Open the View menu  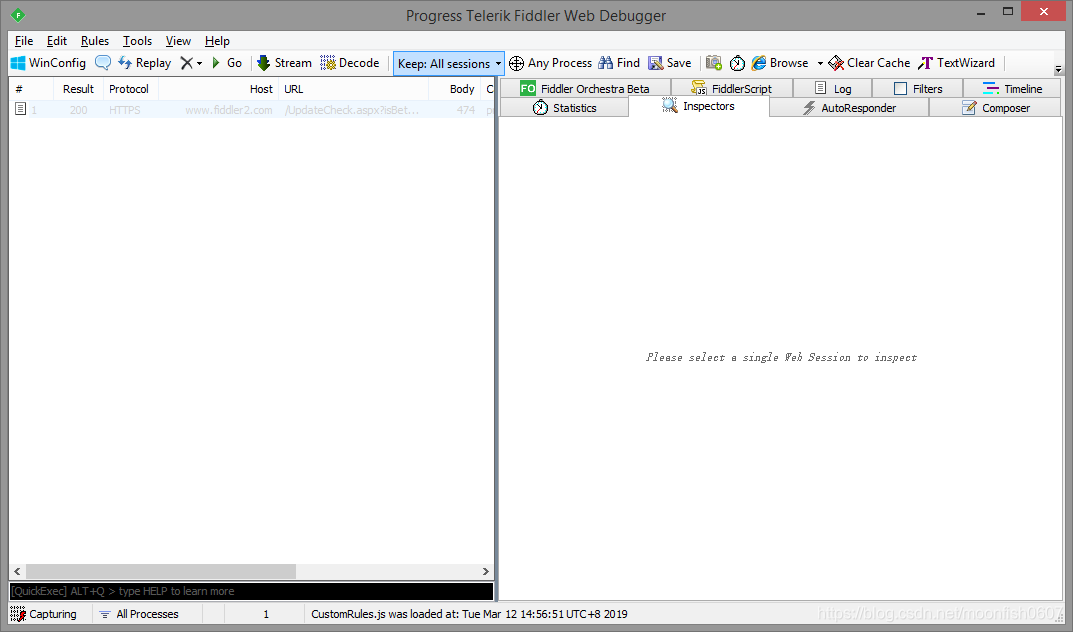(x=178, y=41)
